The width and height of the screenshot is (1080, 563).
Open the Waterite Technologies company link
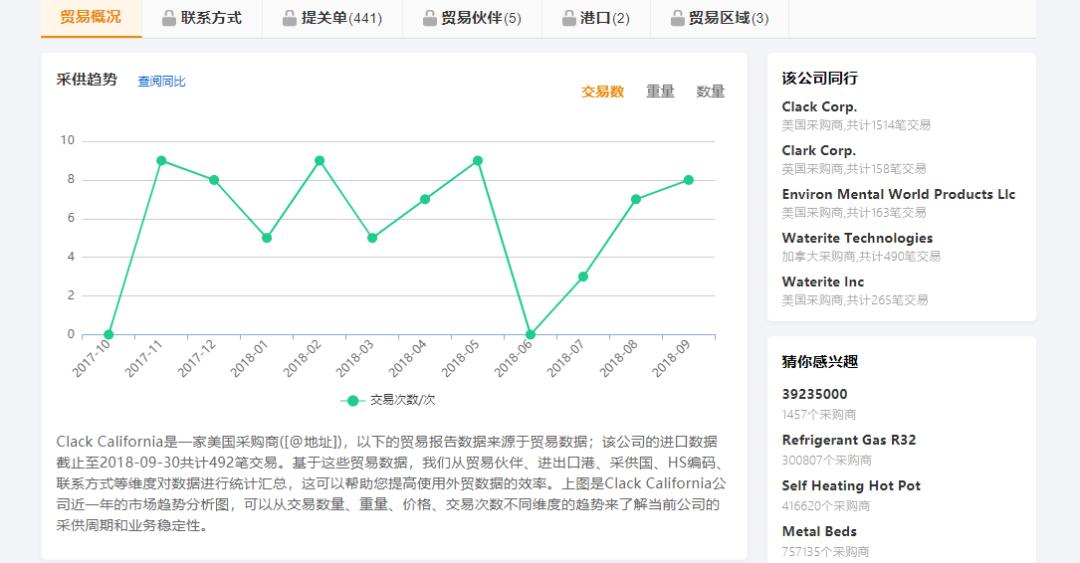857,238
